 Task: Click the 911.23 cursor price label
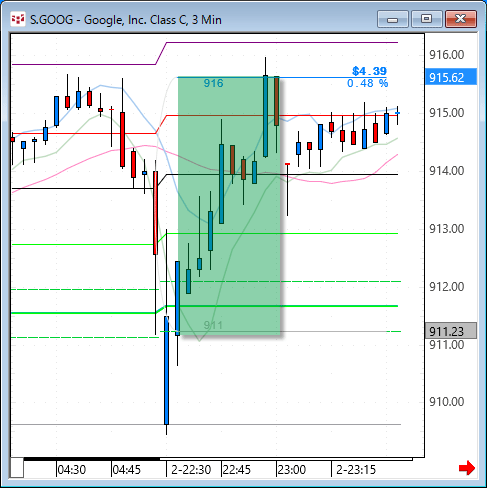(451, 331)
